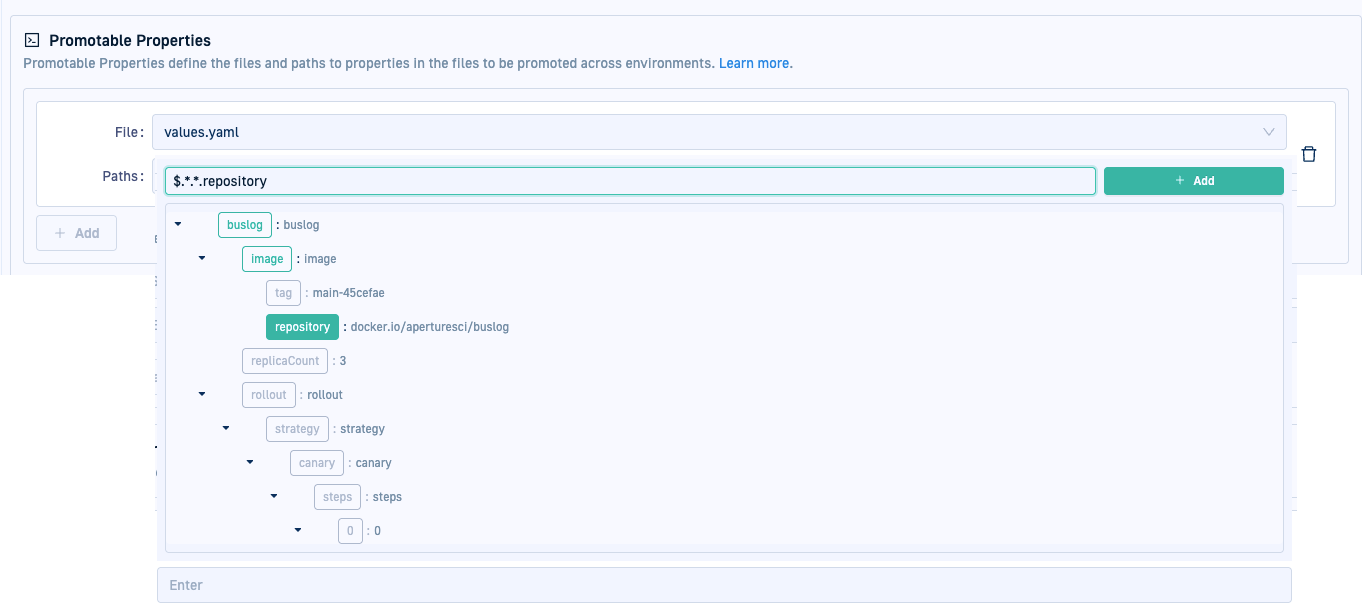This screenshot has height=609, width=1362.
Task: Open the Learn more link
Action: pyautogui.click(x=755, y=63)
